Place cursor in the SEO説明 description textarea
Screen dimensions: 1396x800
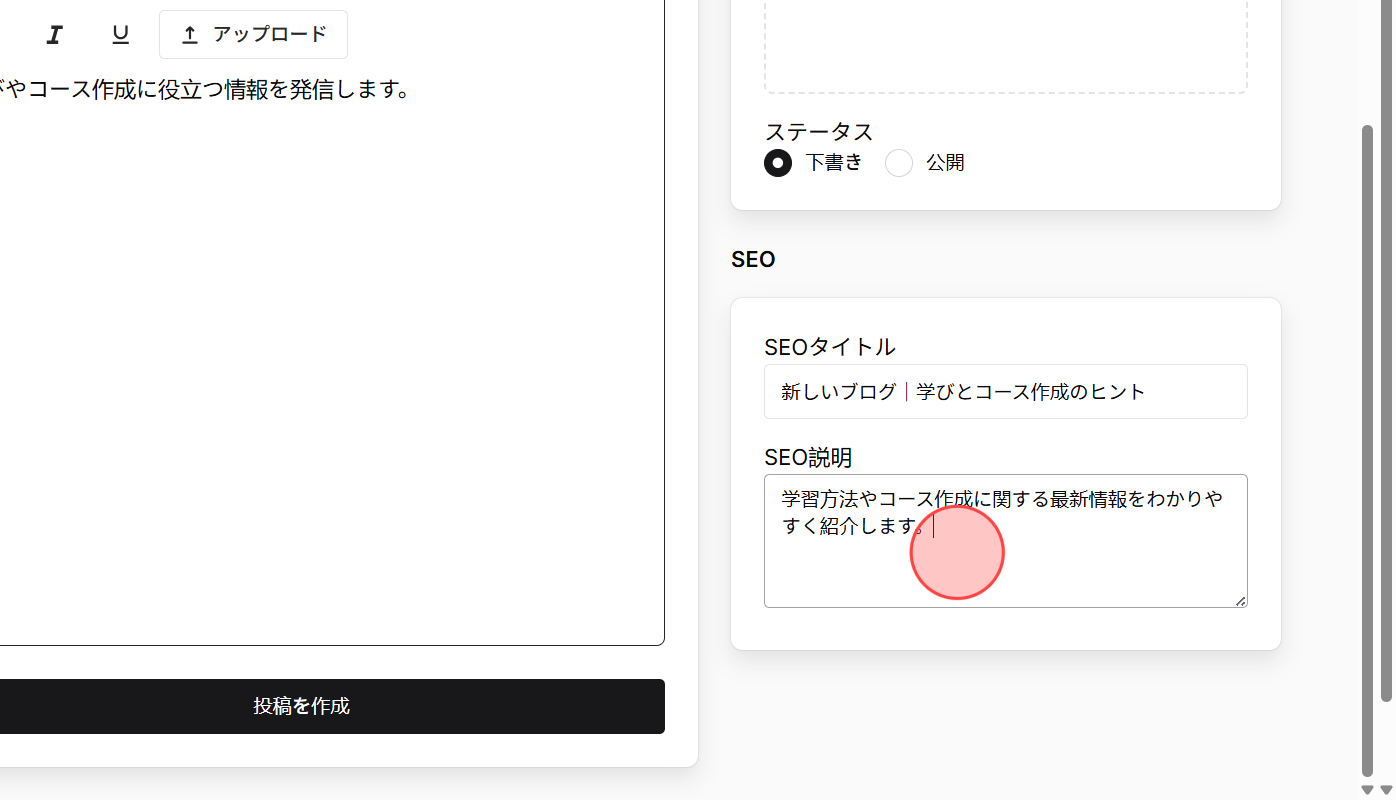1005,540
